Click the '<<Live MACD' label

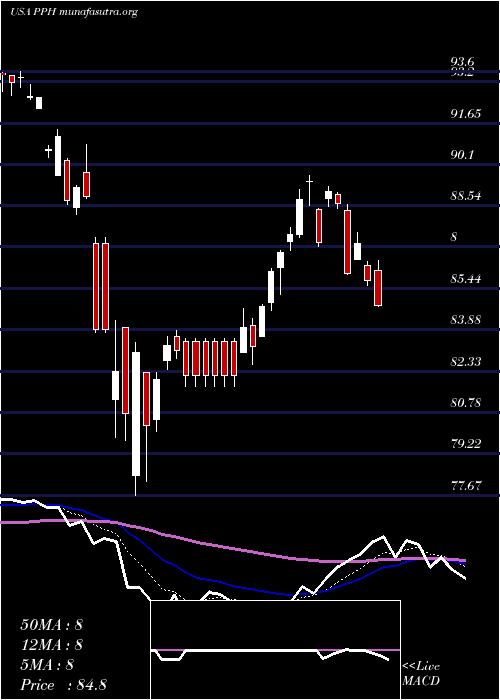(x=421, y=674)
